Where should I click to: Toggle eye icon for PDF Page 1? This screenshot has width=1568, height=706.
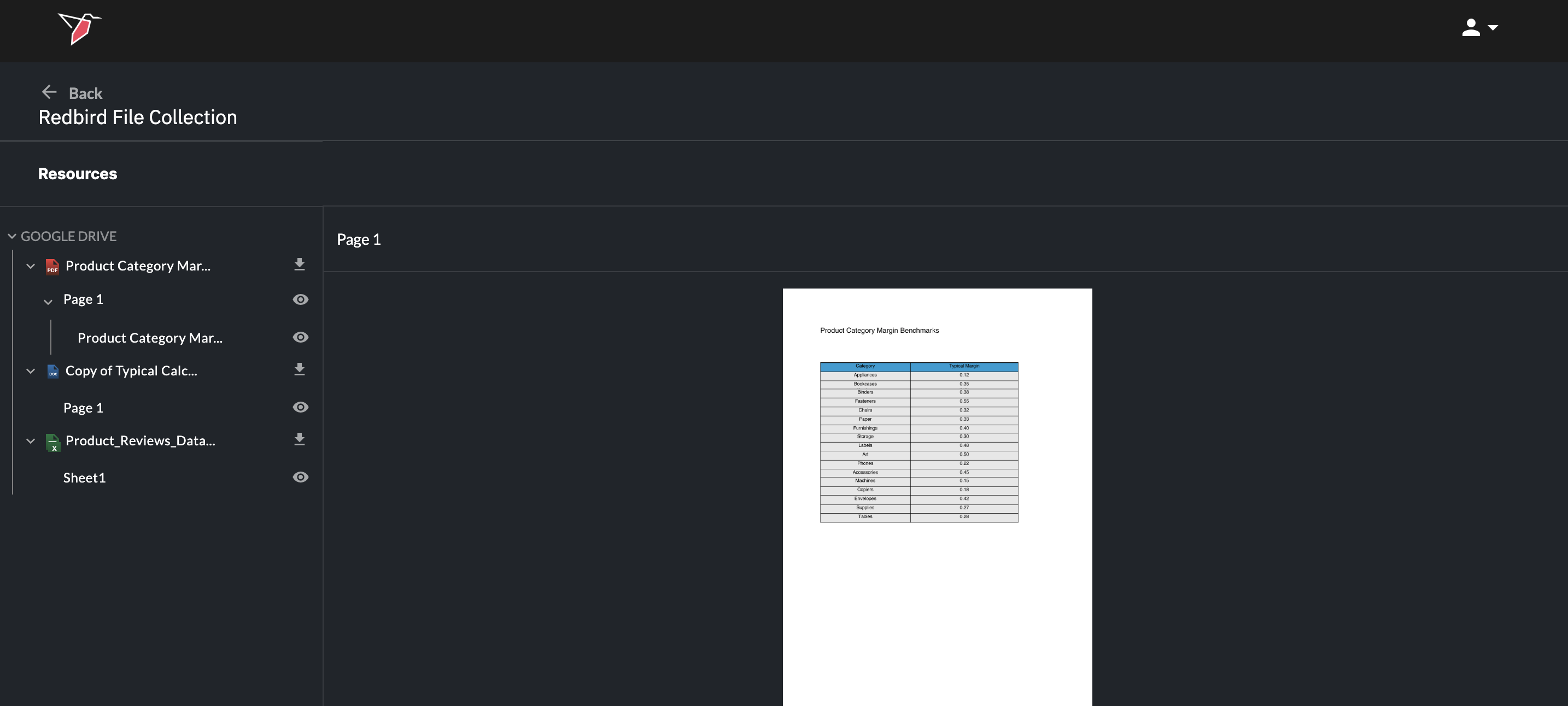[x=300, y=299]
